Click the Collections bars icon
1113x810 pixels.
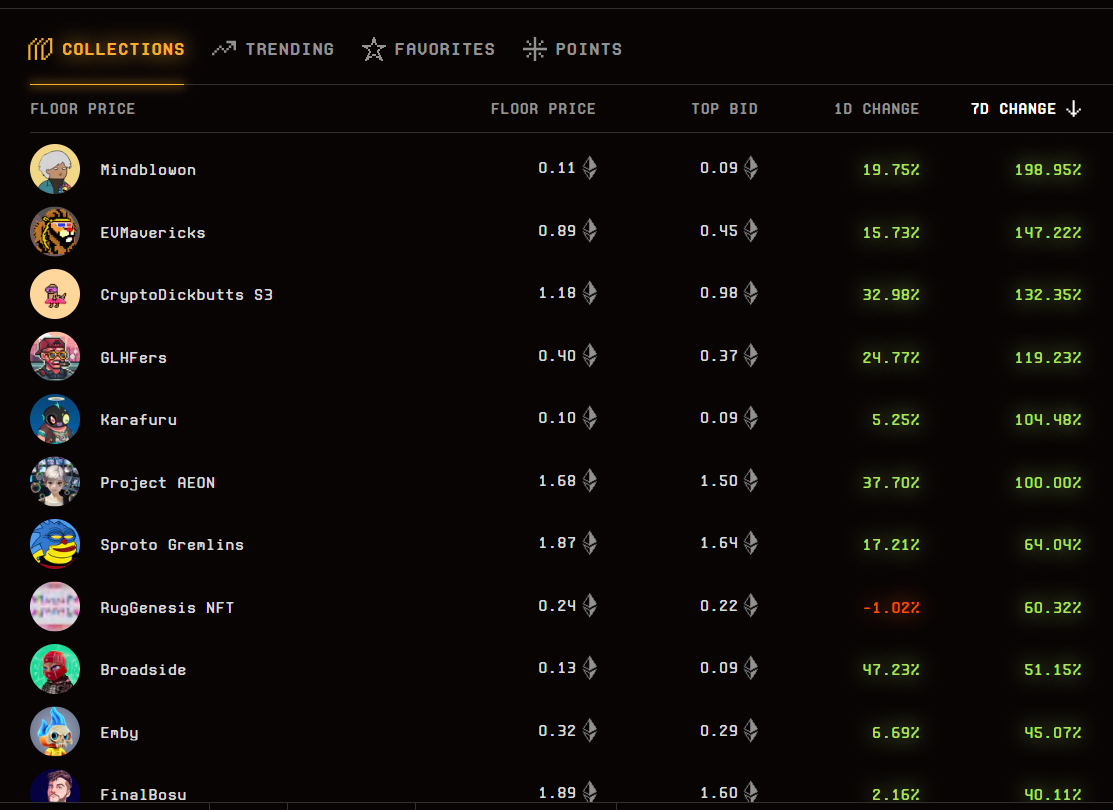[x=40, y=49]
